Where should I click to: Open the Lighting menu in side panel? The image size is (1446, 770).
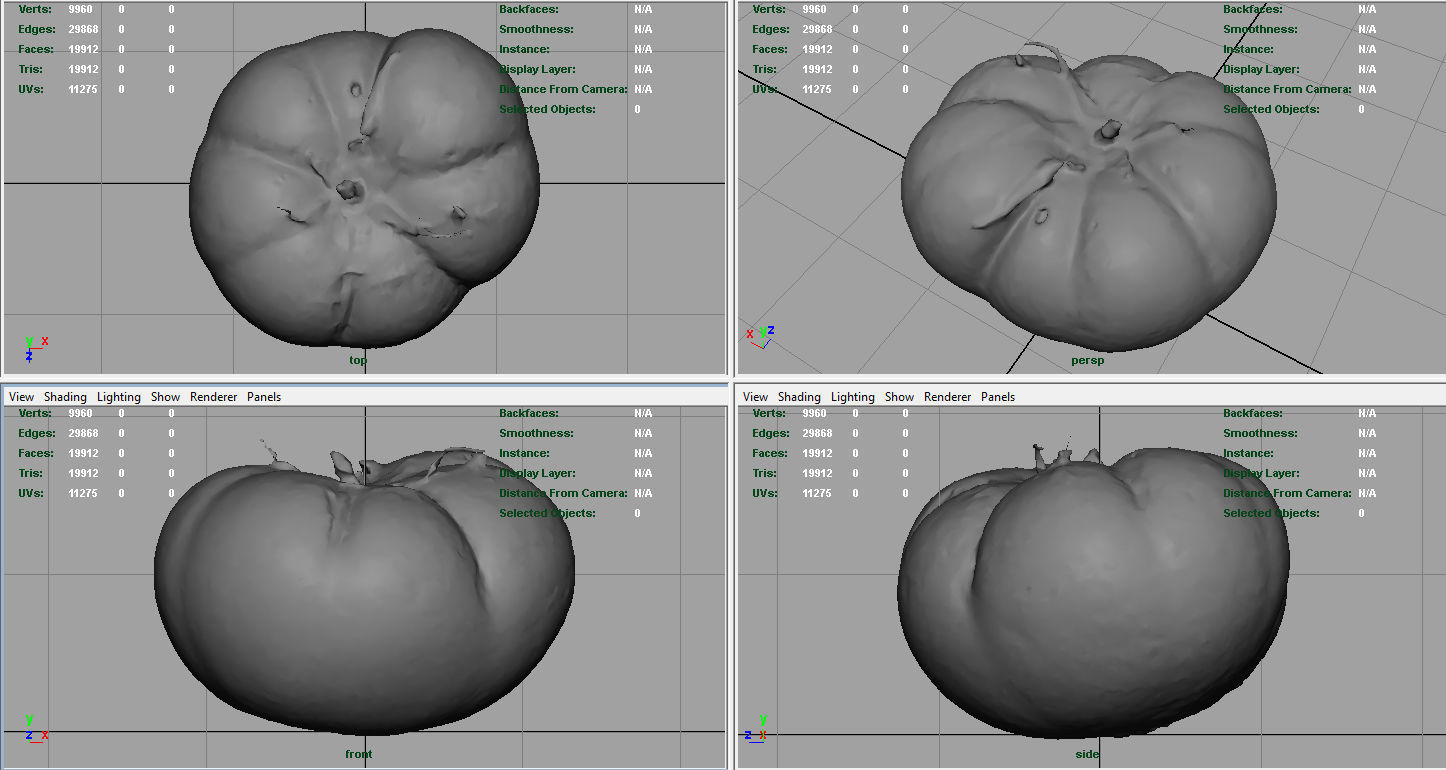point(853,397)
